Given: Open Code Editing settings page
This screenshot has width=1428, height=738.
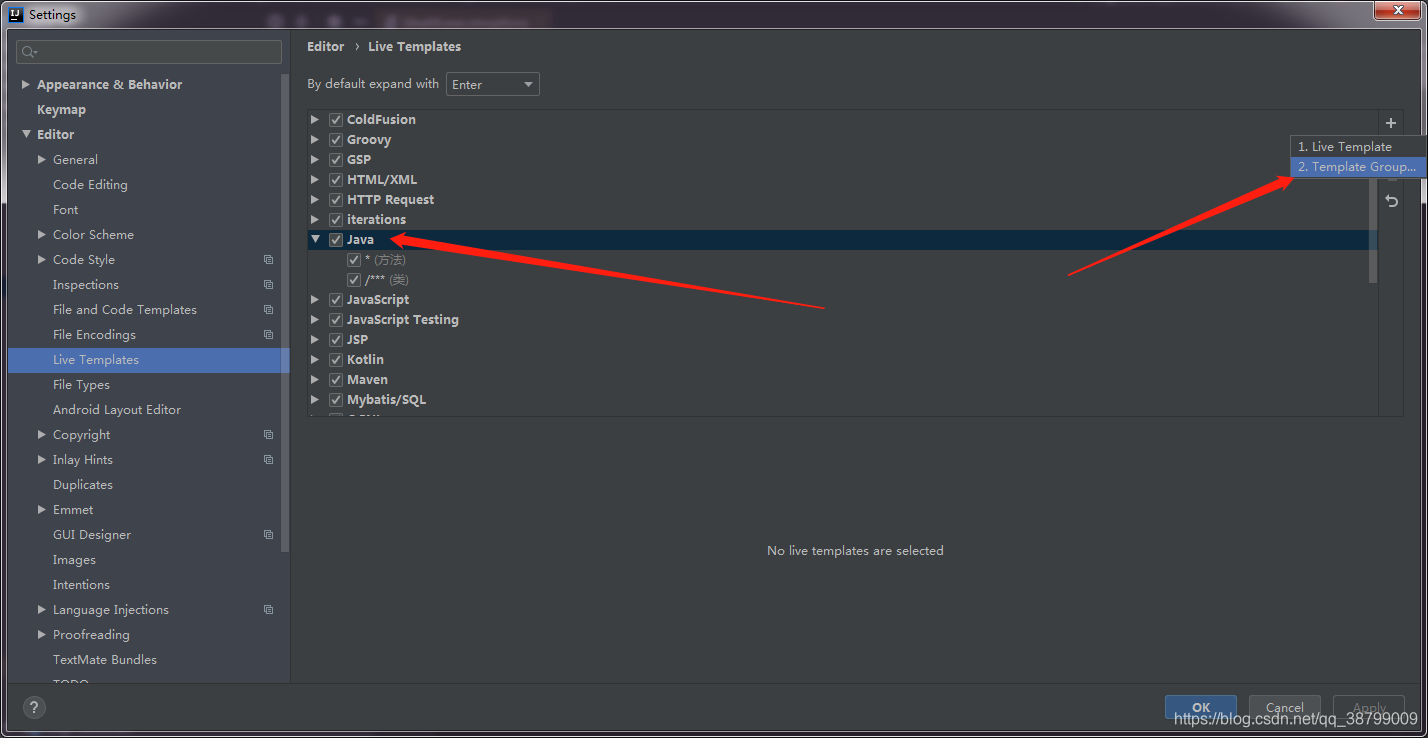Looking at the screenshot, I should pos(90,185).
